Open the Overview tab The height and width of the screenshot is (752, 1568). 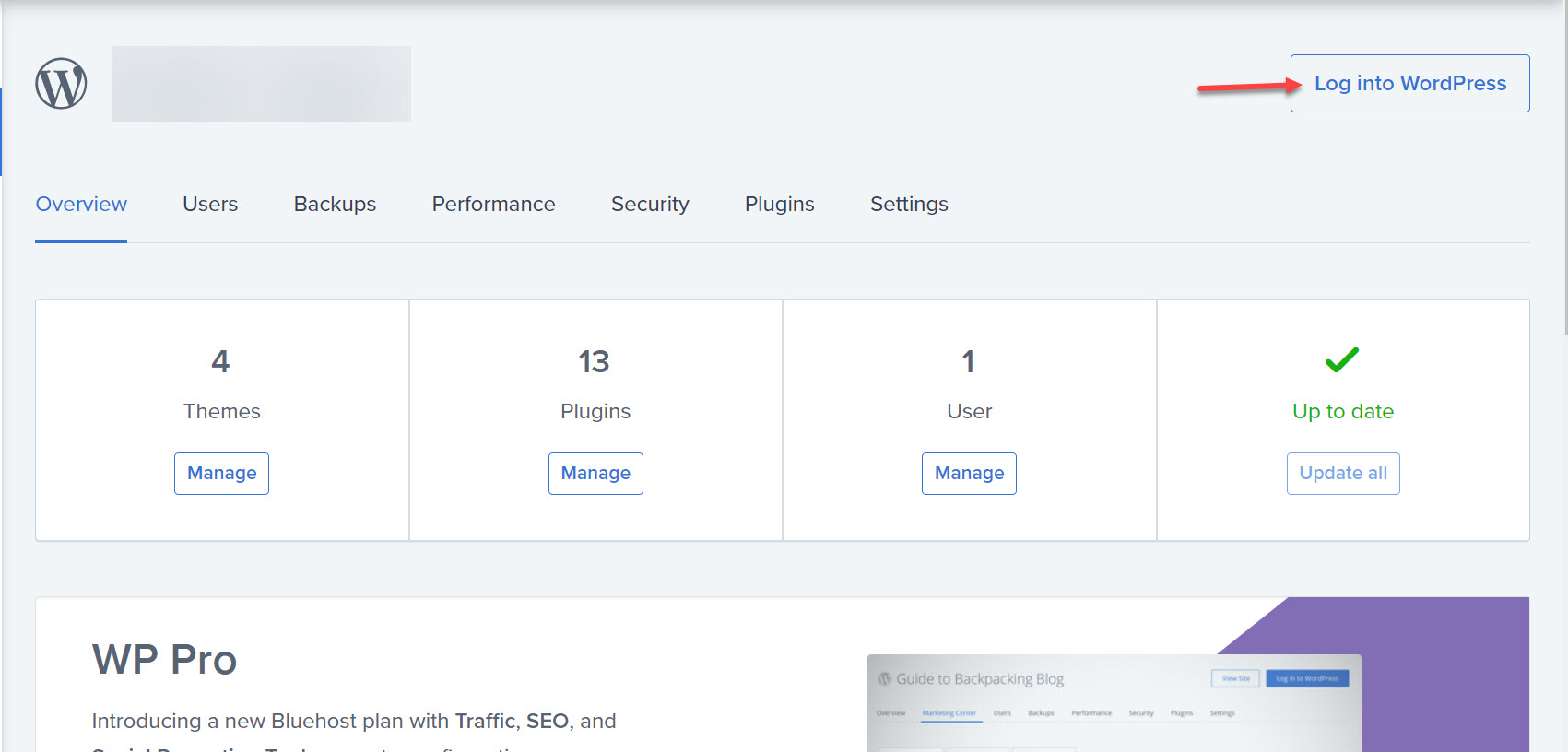(81, 205)
